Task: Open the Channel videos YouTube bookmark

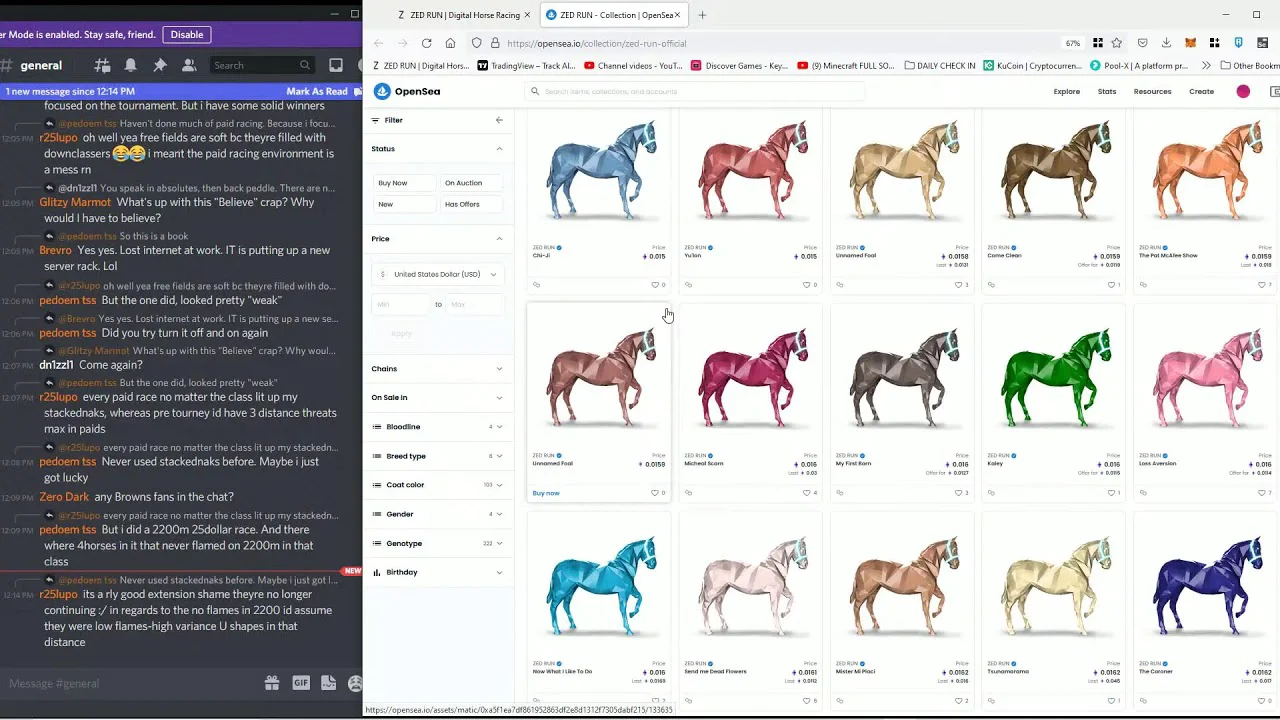Action: click(633, 66)
